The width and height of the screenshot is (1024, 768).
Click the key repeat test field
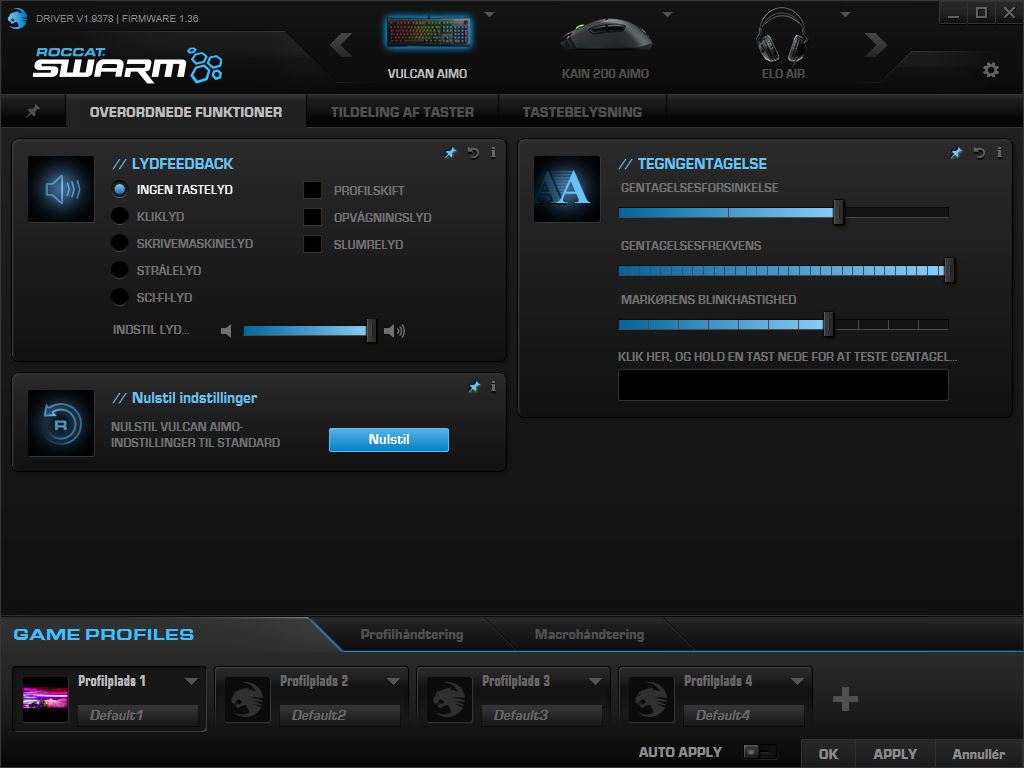click(x=783, y=385)
